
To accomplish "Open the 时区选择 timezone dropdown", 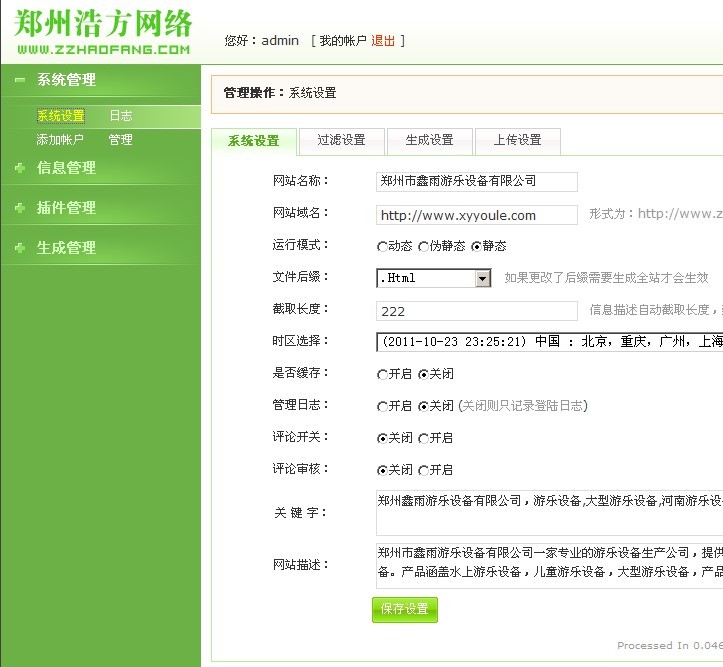I will point(548,342).
